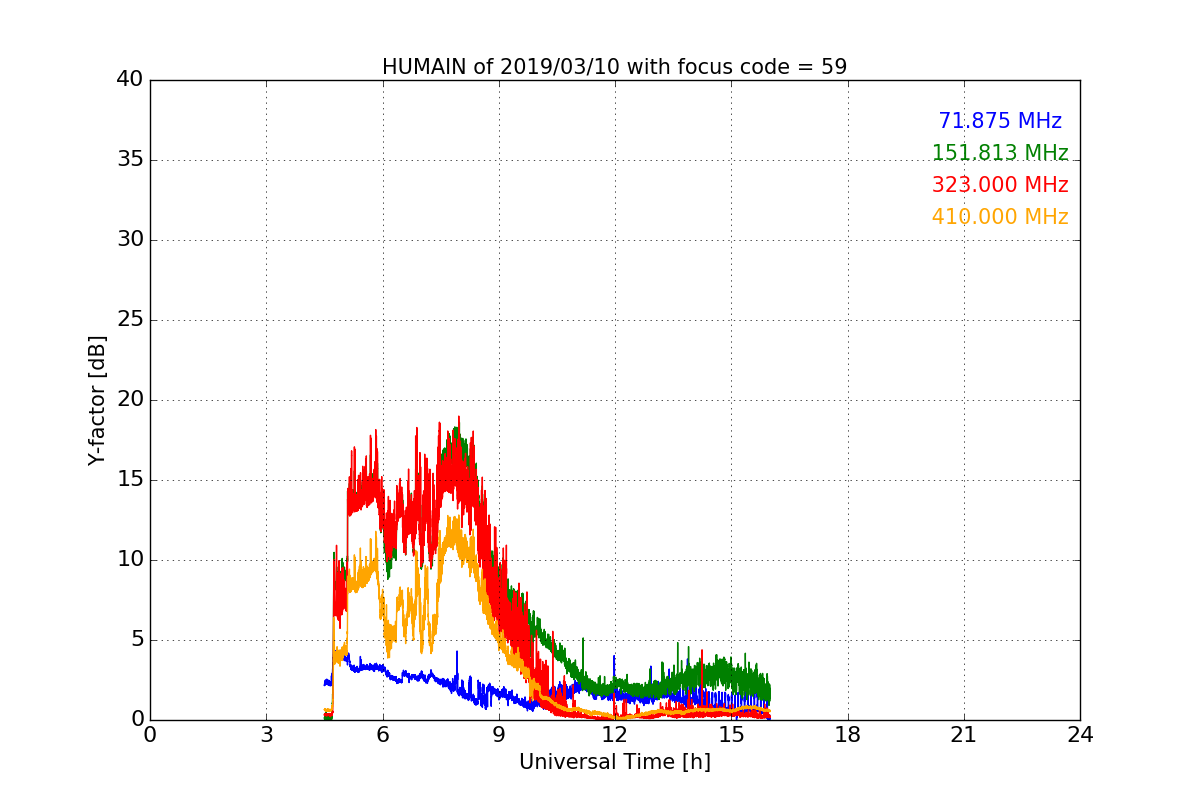Select the 323.000 MHz legend label
Viewport: 1200px width, 800px height.
1000,185
